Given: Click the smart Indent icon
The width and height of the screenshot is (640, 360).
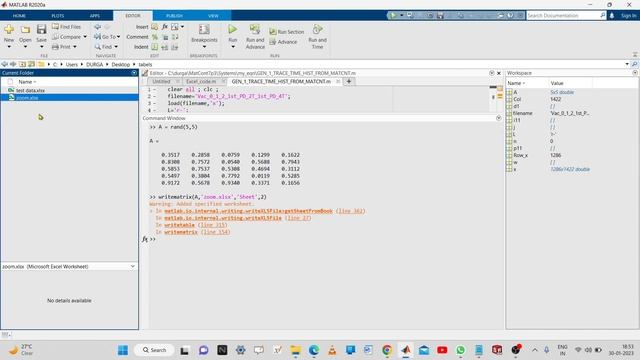Looking at the screenshot, I should click(x=155, y=47).
